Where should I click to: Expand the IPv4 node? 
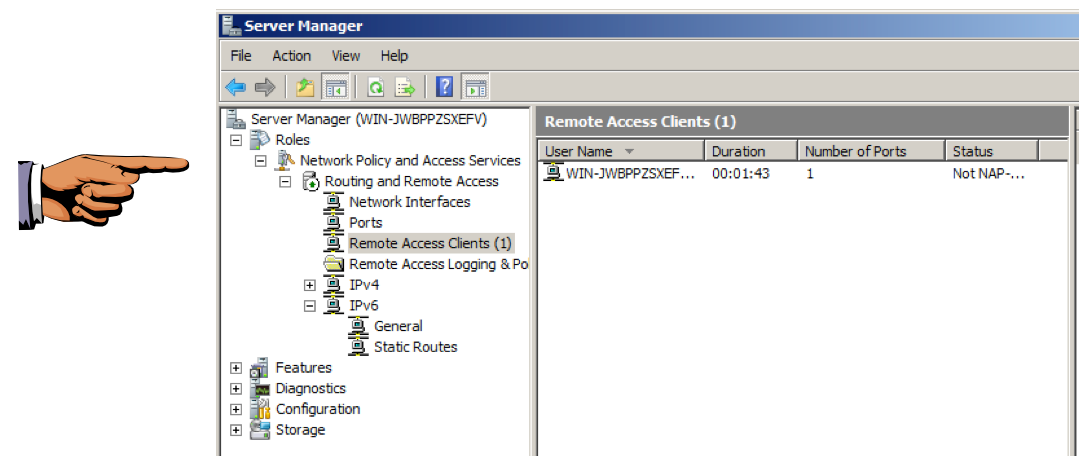tap(310, 285)
